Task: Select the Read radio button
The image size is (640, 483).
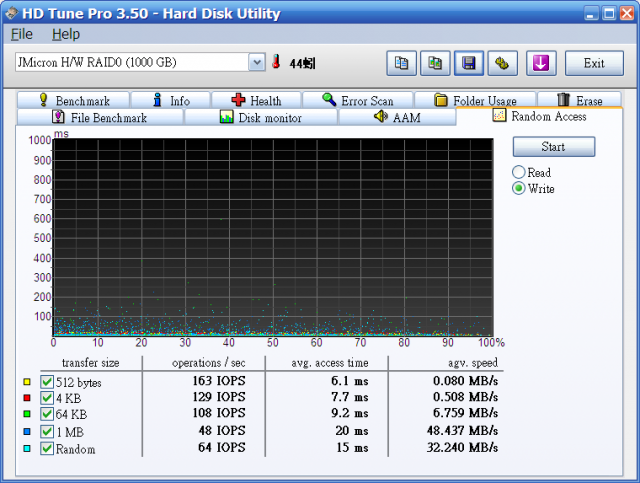Action: (518, 172)
